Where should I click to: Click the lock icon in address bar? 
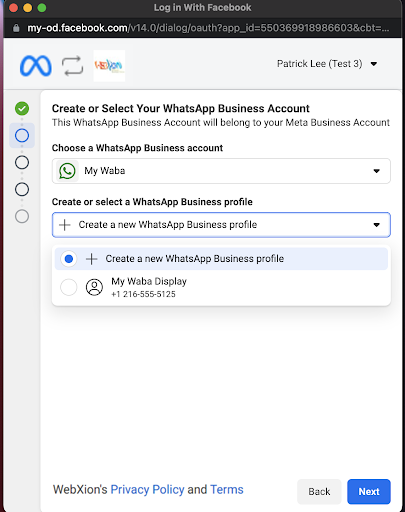(16, 28)
